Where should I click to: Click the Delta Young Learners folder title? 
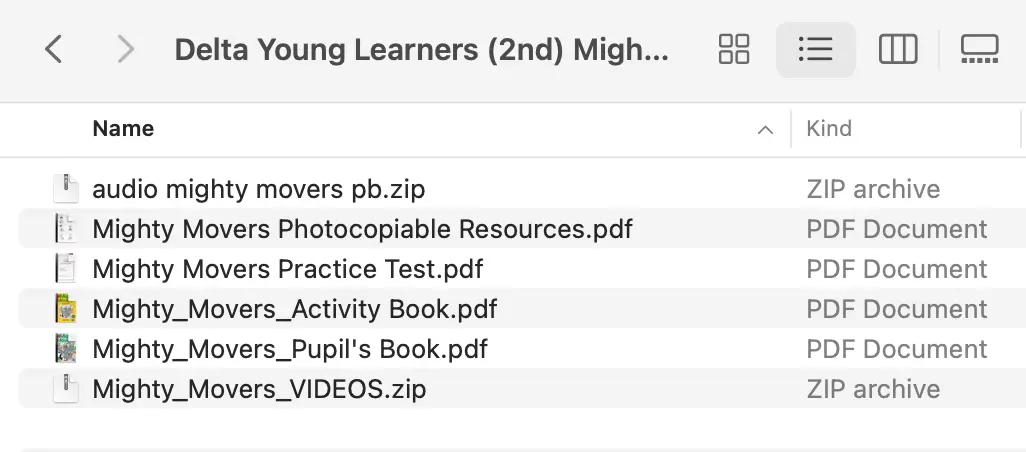click(421, 50)
